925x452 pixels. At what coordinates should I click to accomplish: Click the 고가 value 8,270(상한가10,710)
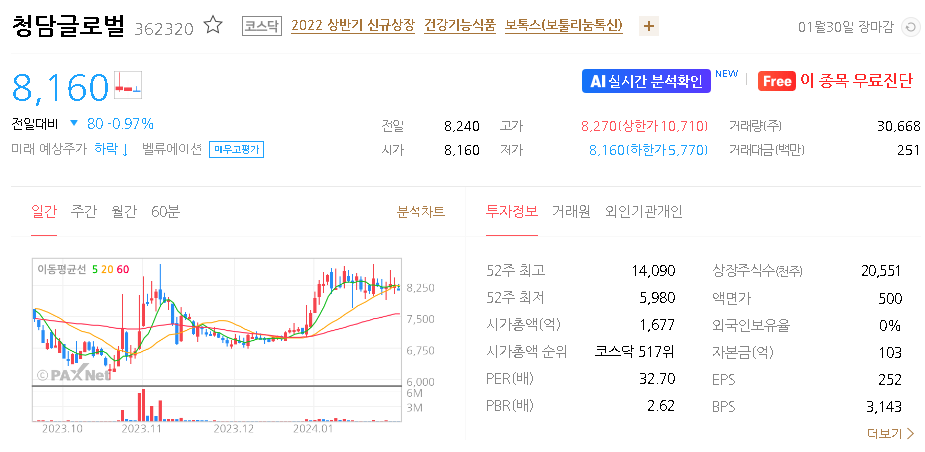pyautogui.click(x=644, y=126)
